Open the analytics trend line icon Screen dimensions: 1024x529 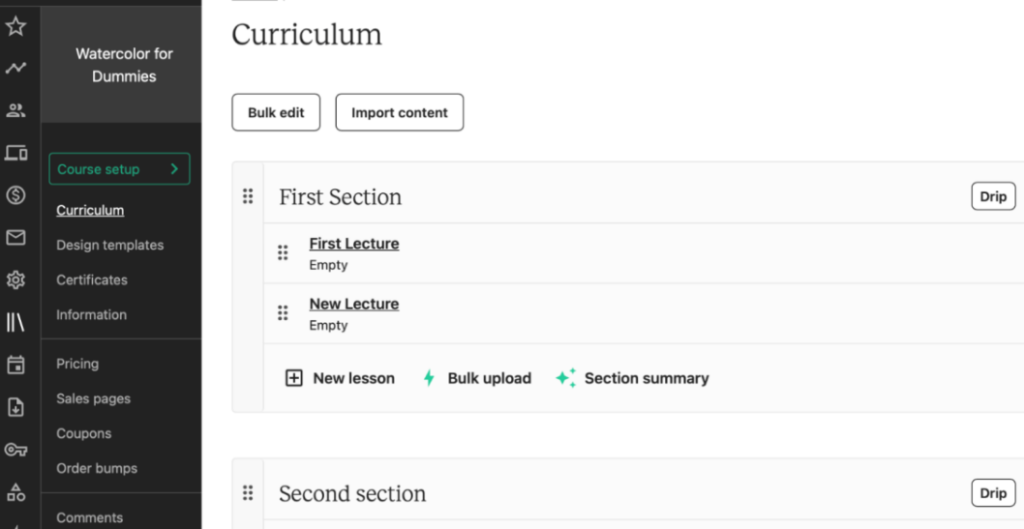[x=16, y=67]
